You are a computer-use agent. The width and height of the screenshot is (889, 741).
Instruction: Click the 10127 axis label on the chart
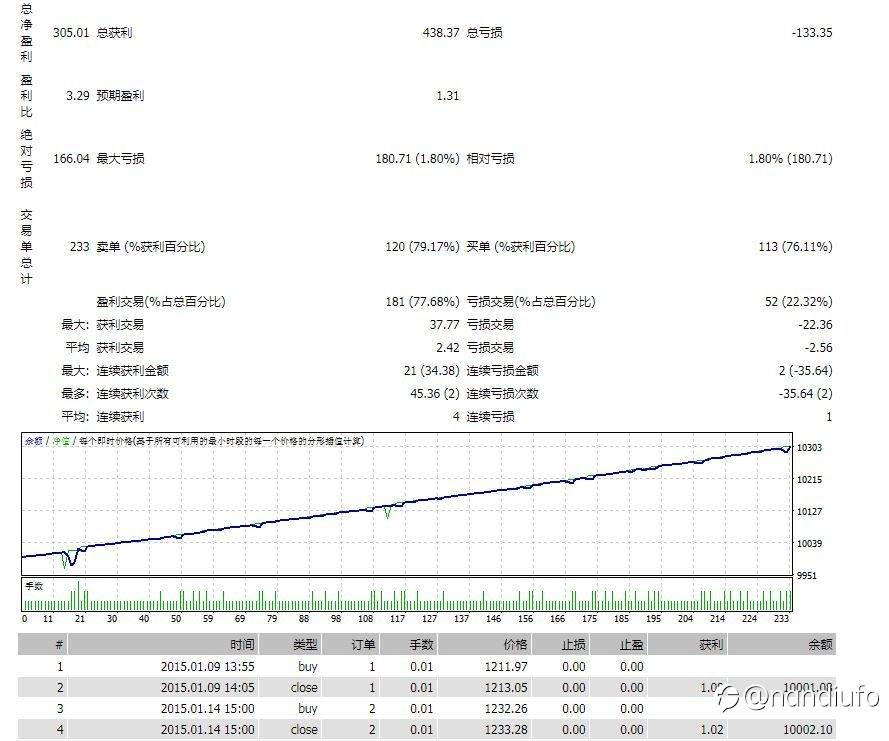tap(809, 512)
